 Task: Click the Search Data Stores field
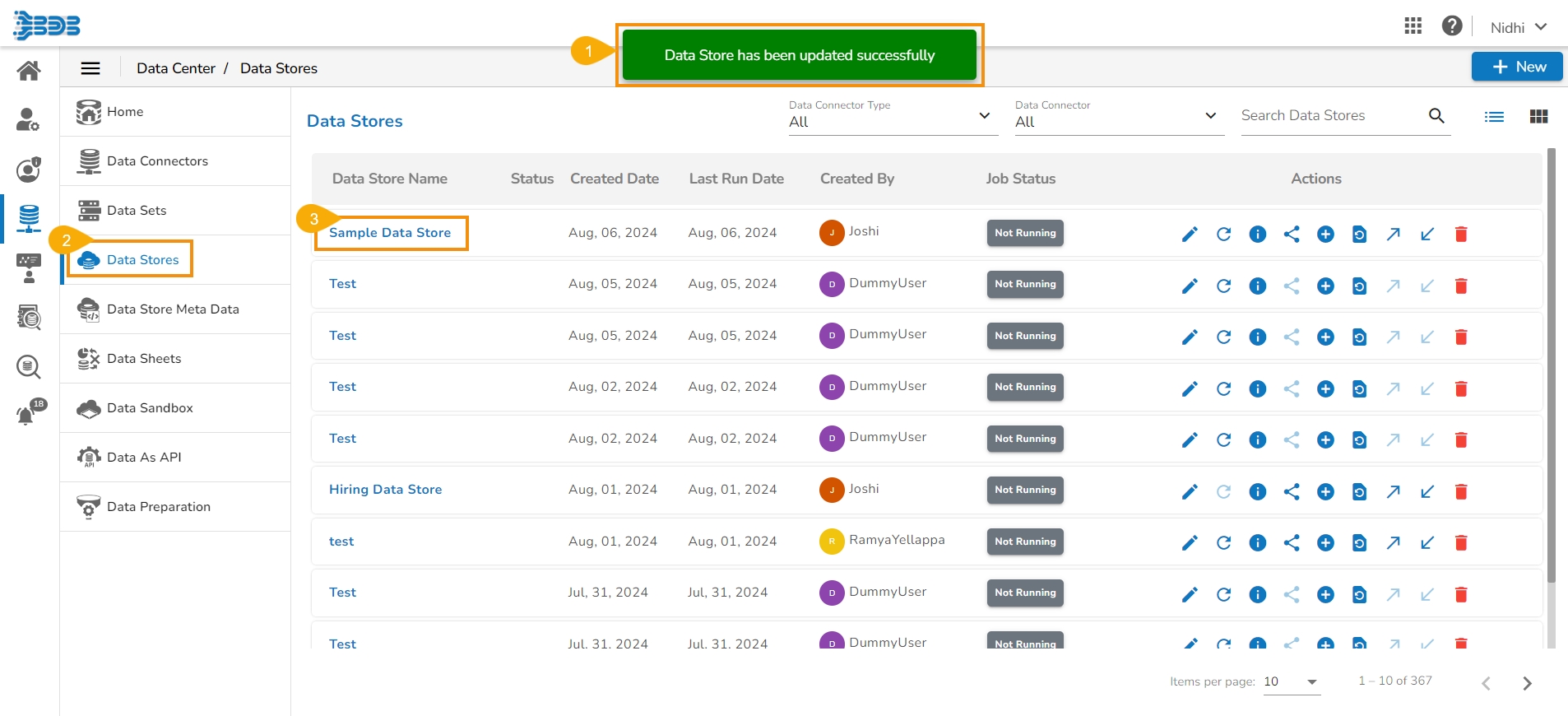[x=1331, y=116]
